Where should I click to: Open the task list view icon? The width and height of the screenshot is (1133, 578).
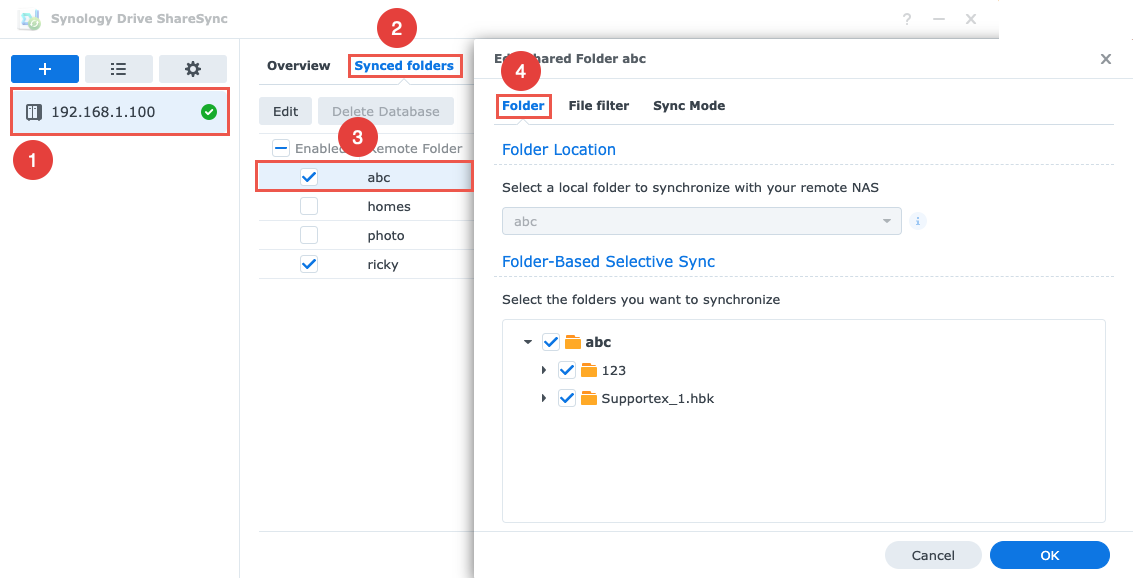[119, 69]
